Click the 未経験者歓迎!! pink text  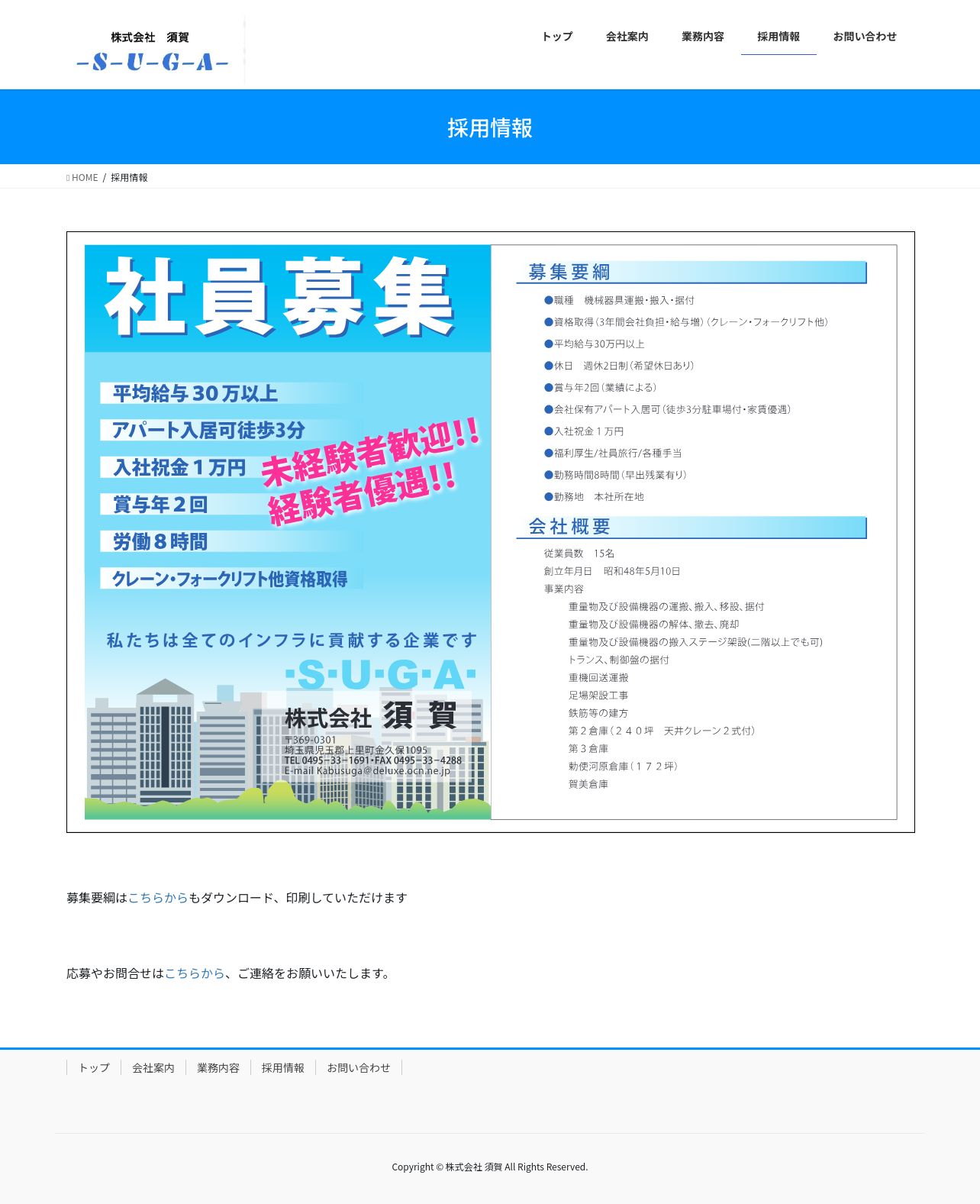(371, 452)
